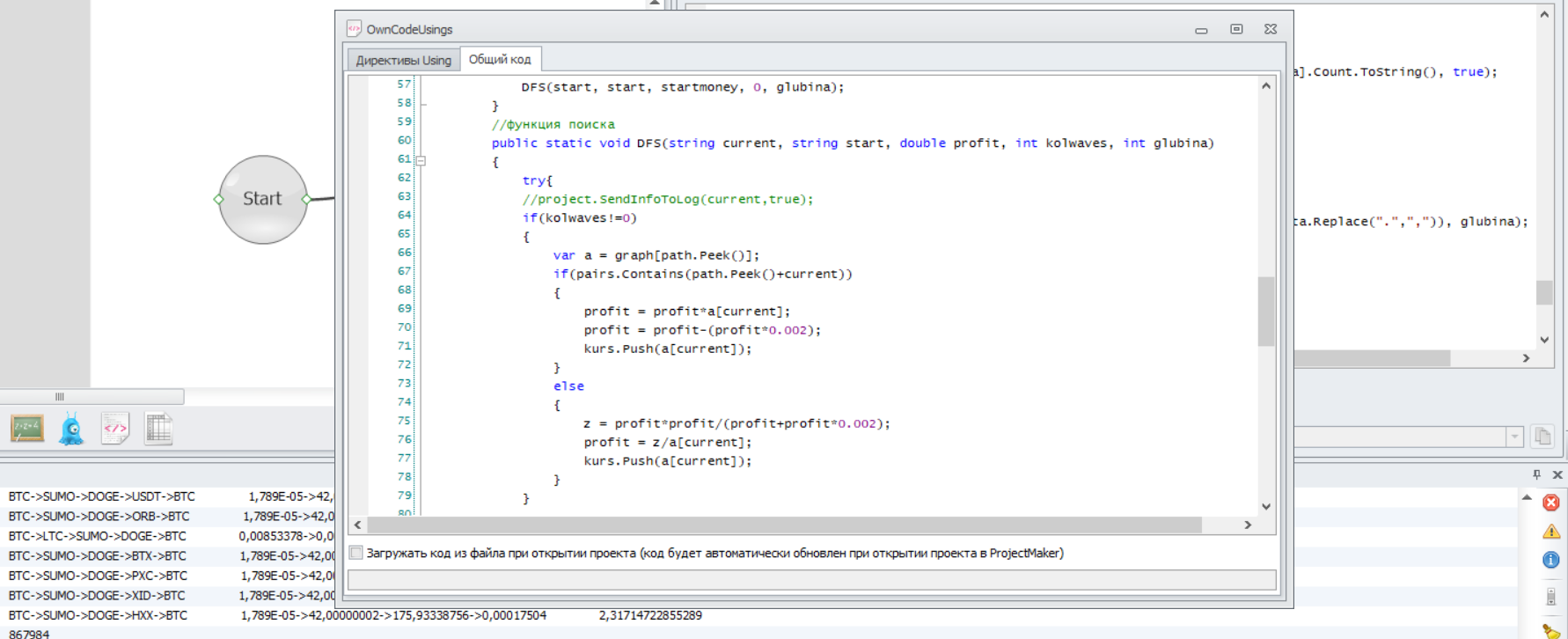Click the commented line '//project.SendInfoToLog(current,true);'
The width and height of the screenshot is (1568, 639).
(x=668, y=199)
